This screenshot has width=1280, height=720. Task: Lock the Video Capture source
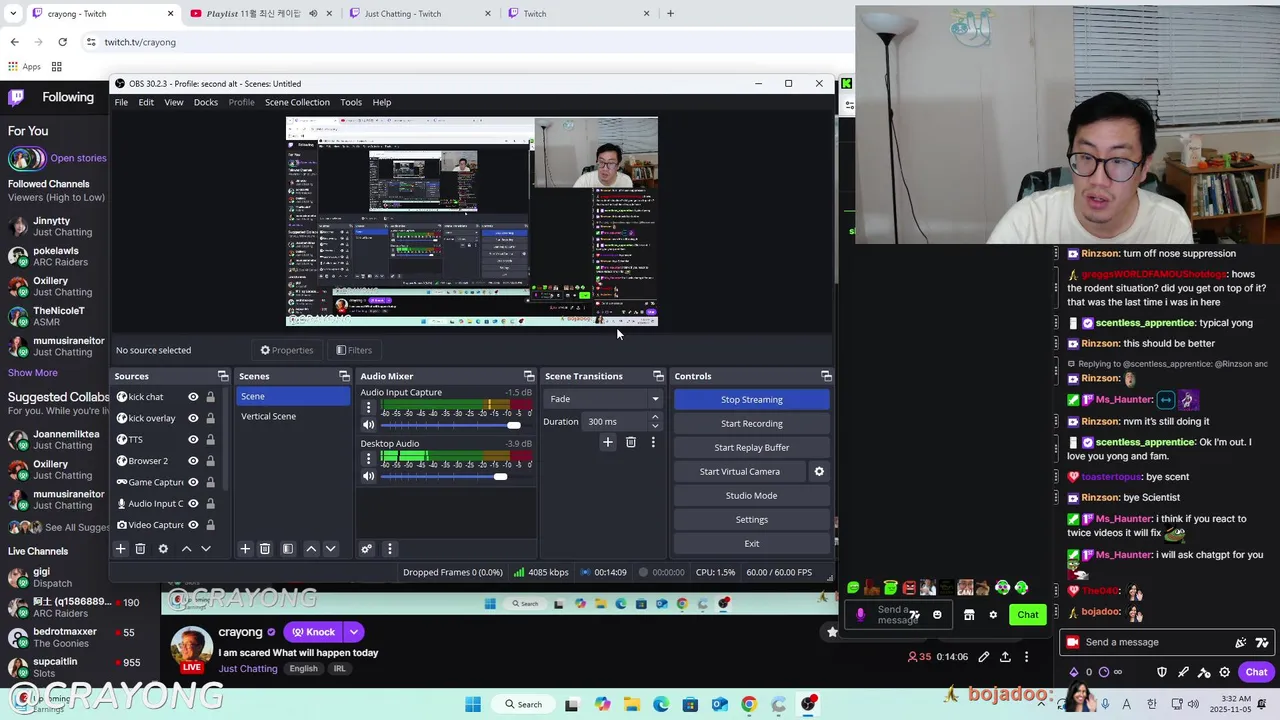click(210, 525)
